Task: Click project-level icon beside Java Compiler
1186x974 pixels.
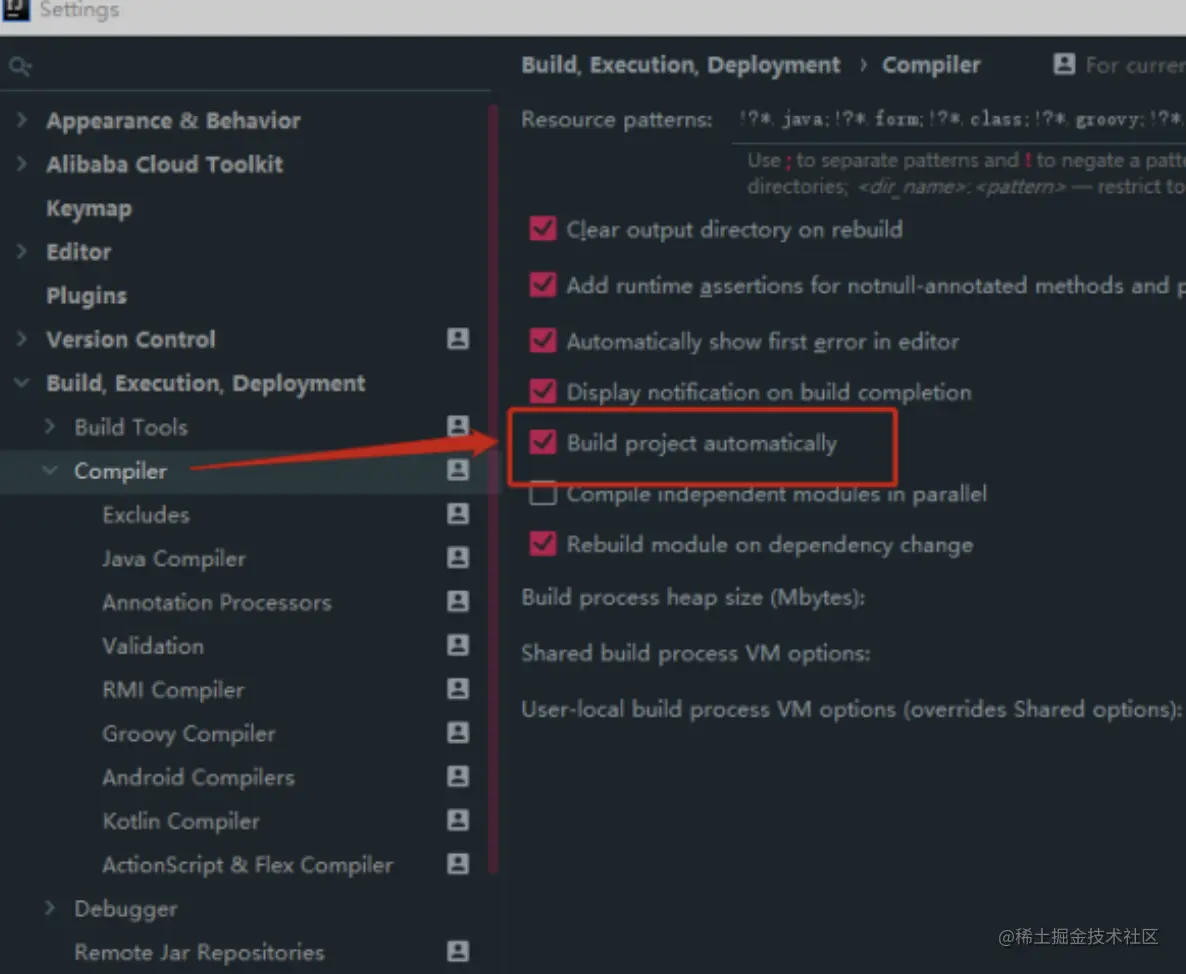Action: point(458,557)
